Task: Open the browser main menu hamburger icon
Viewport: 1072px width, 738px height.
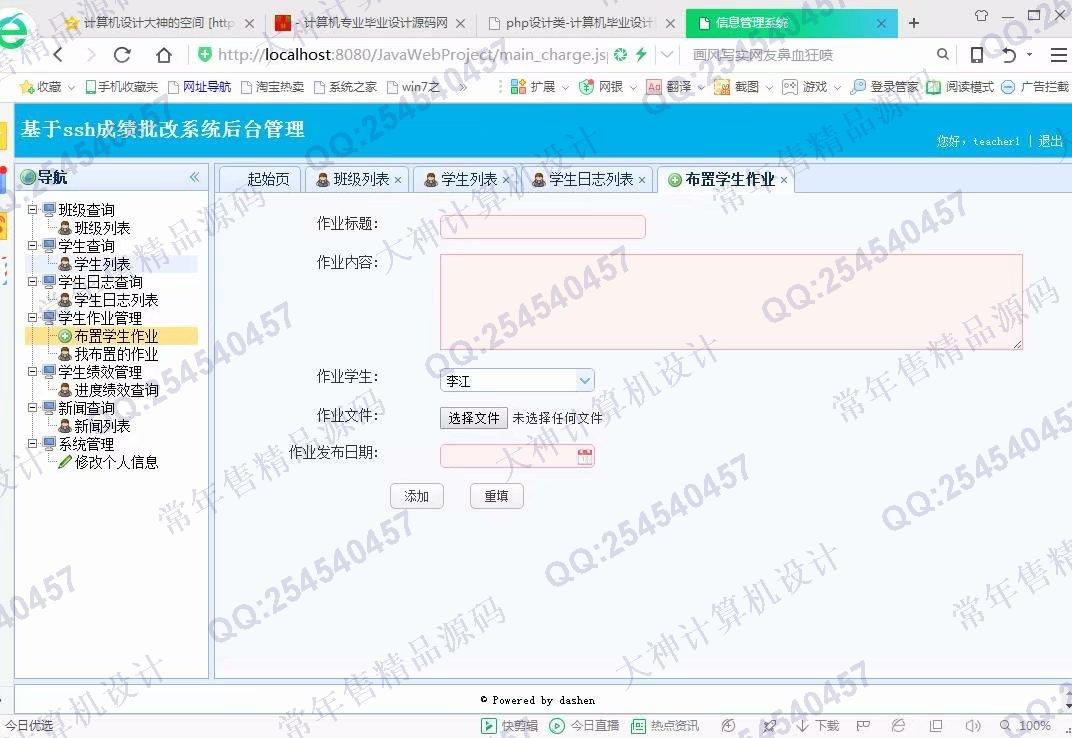Action: coord(1058,55)
